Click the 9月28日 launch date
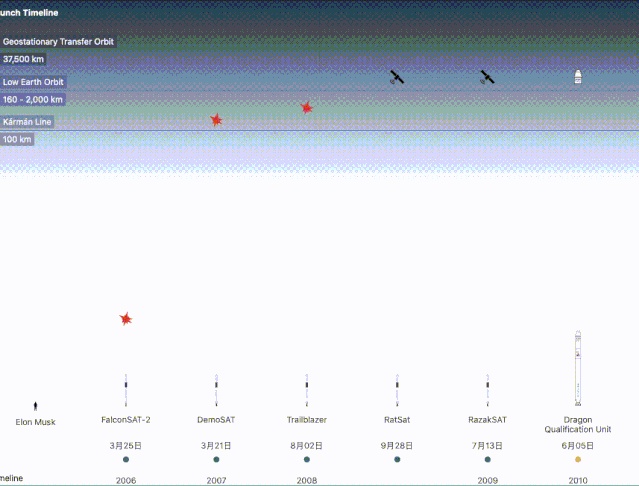This screenshot has width=639, height=486. pyautogui.click(x=397, y=446)
